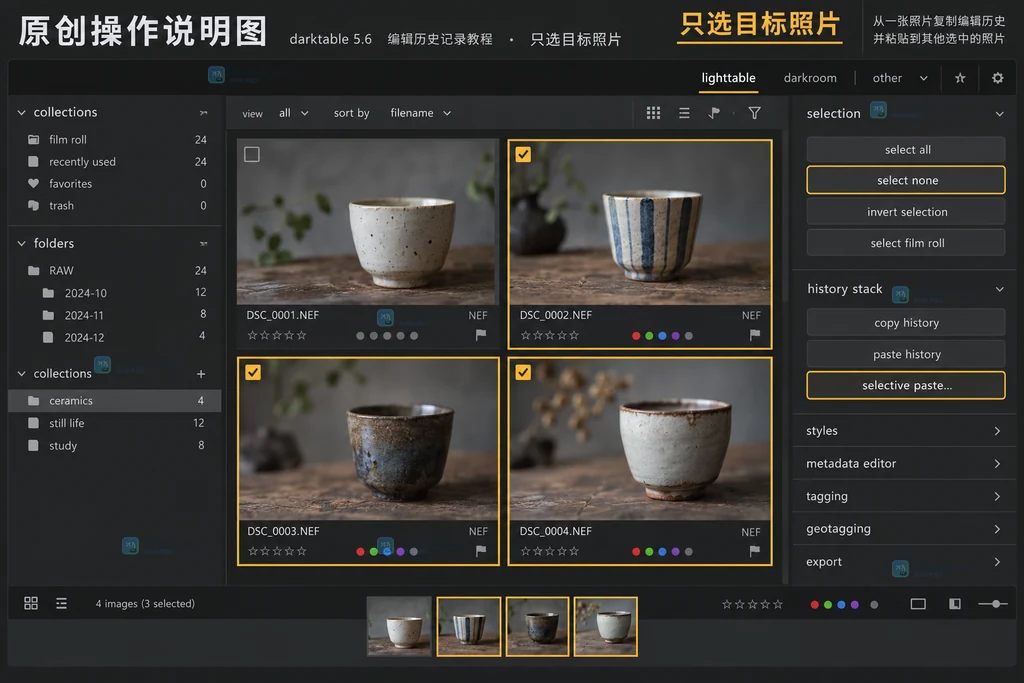Open the film roll entry

pyautogui.click(x=116, y=140)
